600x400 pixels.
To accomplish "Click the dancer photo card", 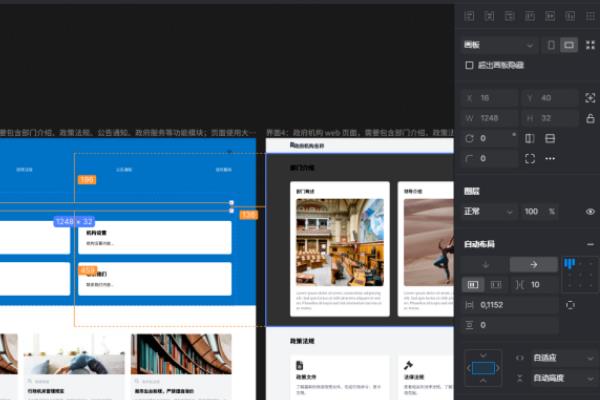I will (x=429, y=242).
